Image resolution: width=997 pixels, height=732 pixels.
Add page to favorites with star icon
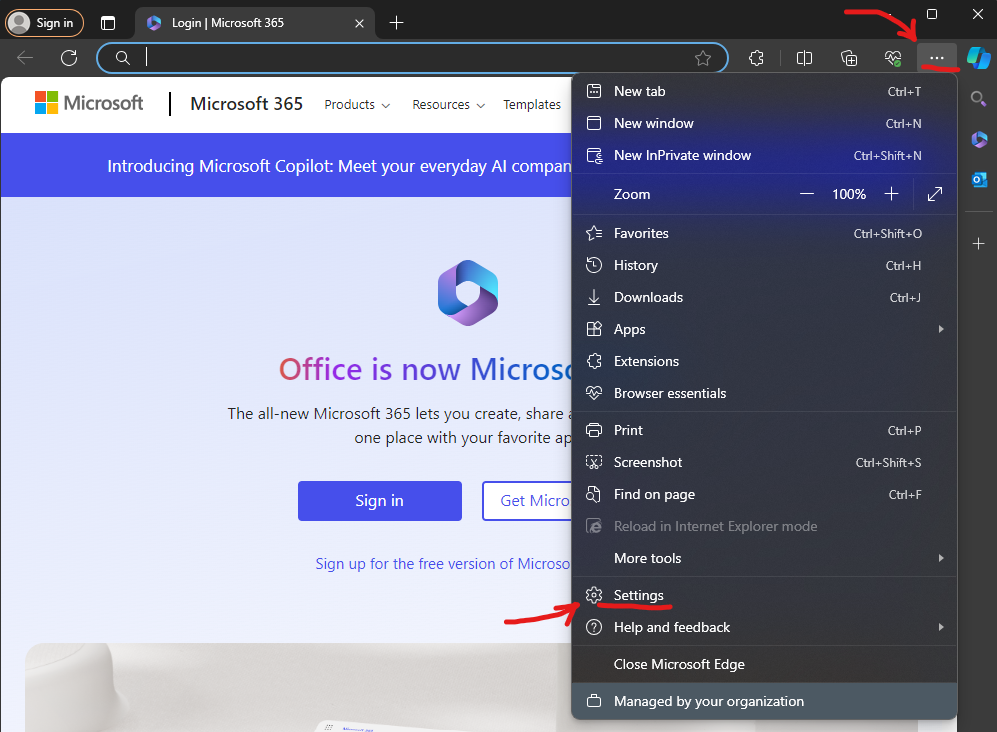[x=703, y=58]
